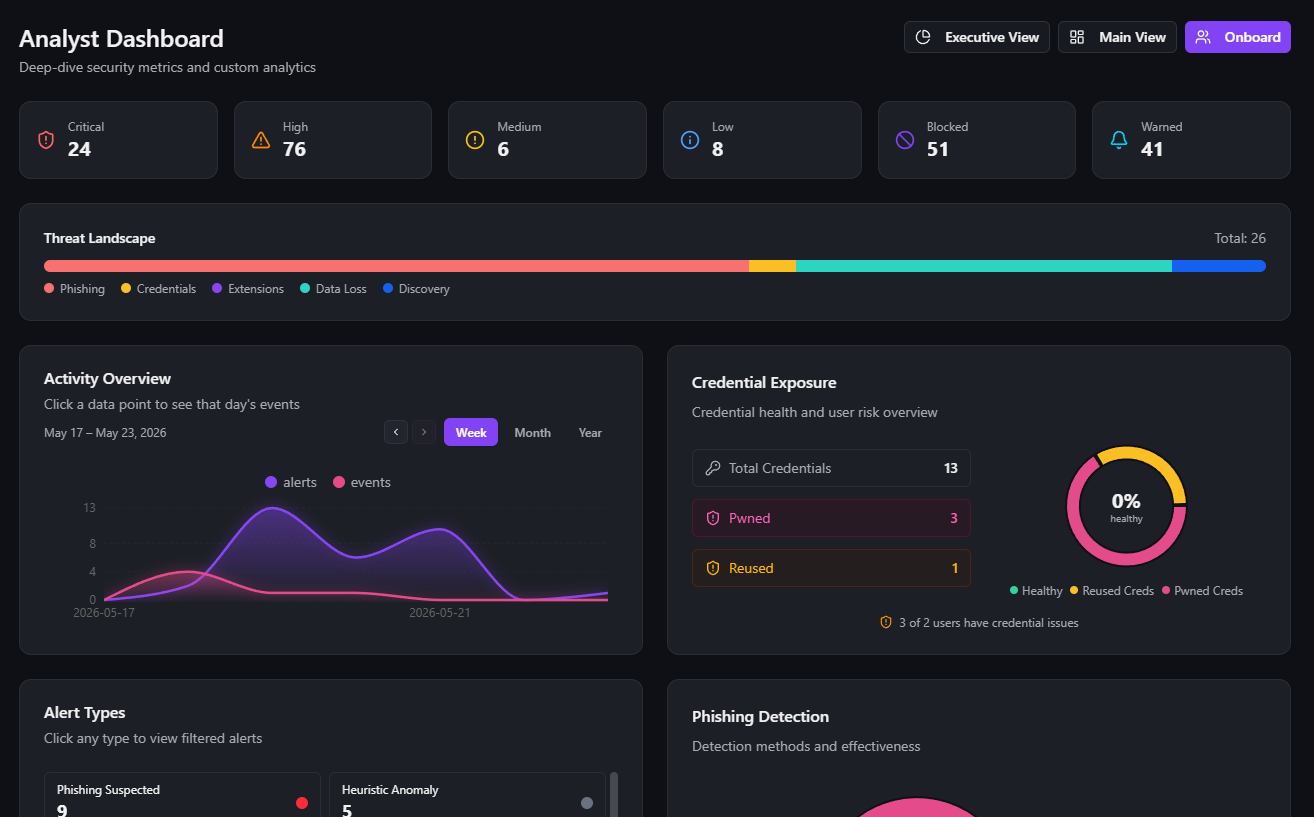Viewport: 1314px width, 817px height.
Task: Click the Blocked ban icon
Action: [905, 140]
